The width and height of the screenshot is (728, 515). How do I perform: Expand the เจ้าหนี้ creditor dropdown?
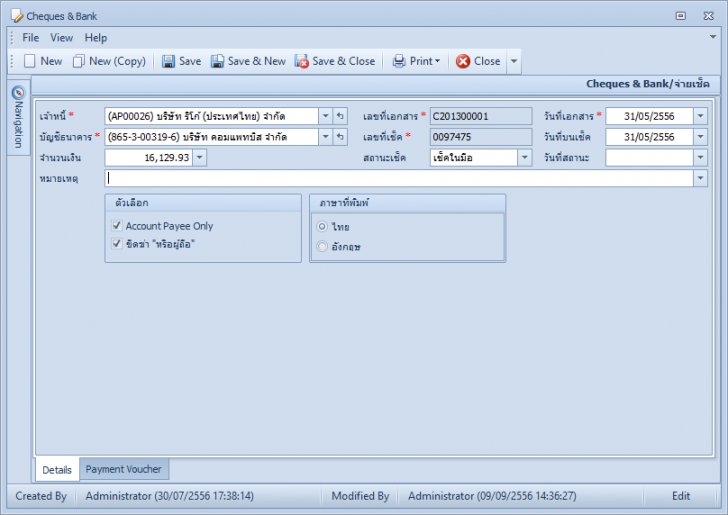[x=325, y=116]
